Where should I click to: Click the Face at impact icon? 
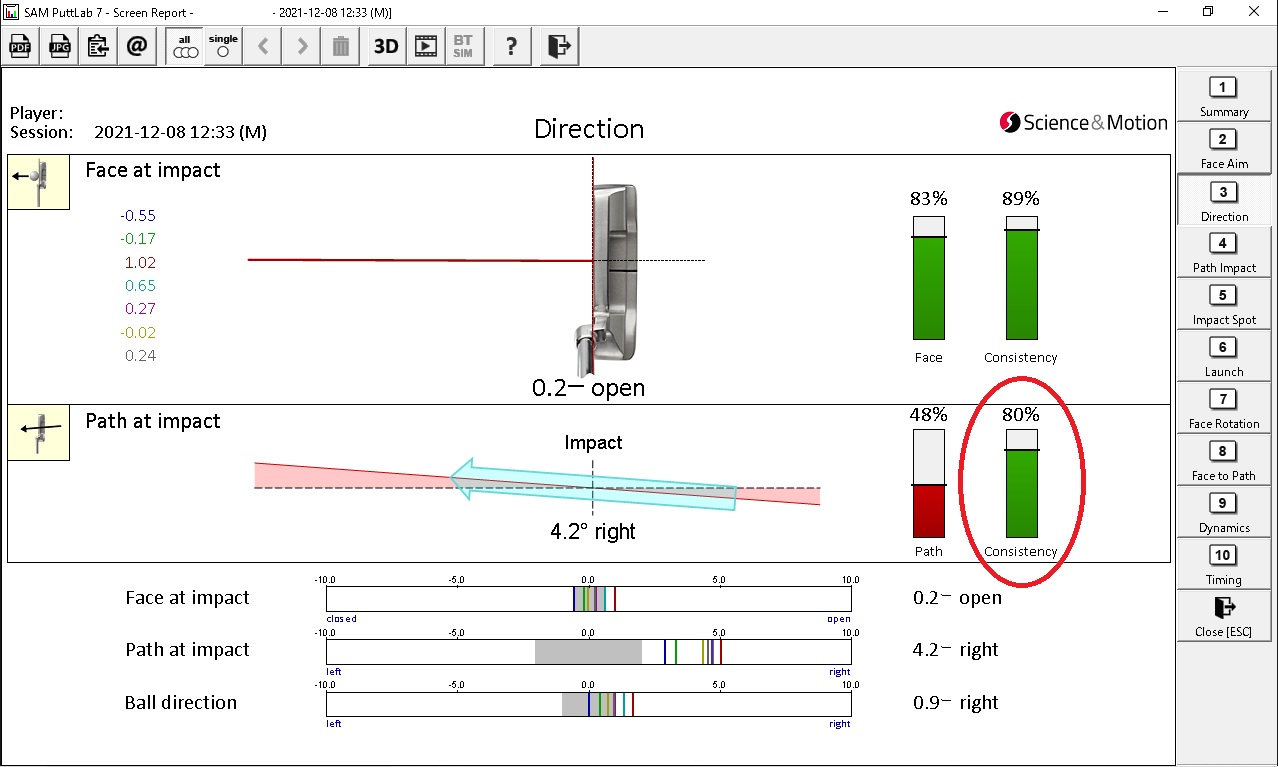tap(38, 182)
